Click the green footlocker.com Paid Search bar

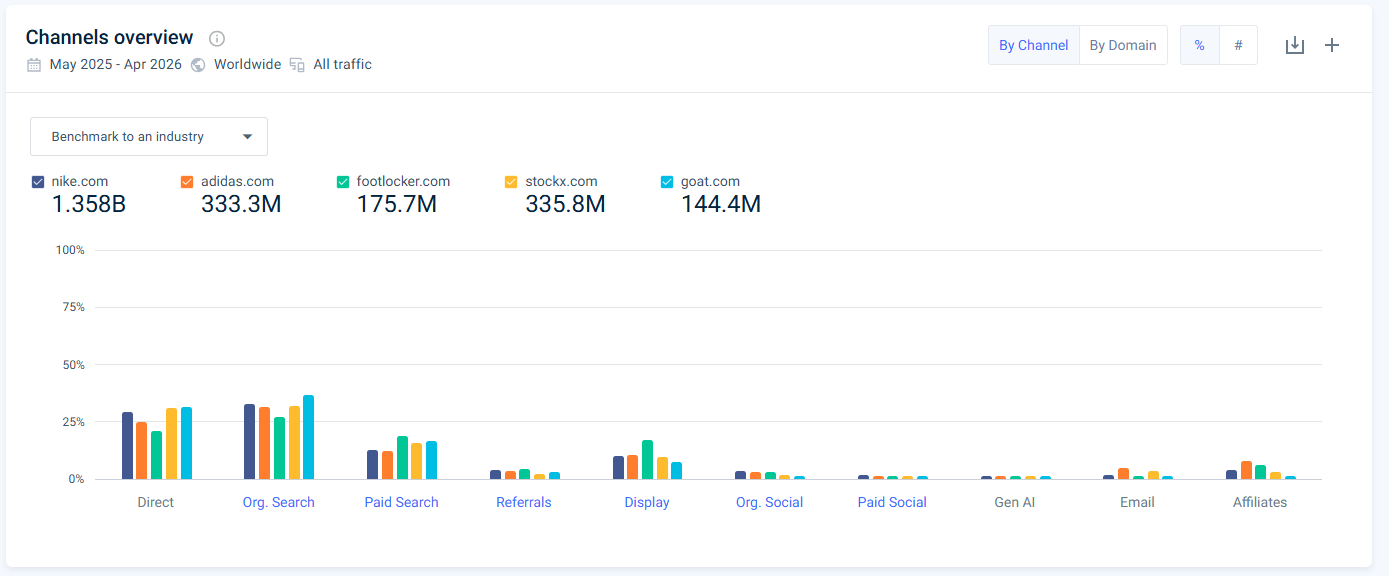[402, 458]
